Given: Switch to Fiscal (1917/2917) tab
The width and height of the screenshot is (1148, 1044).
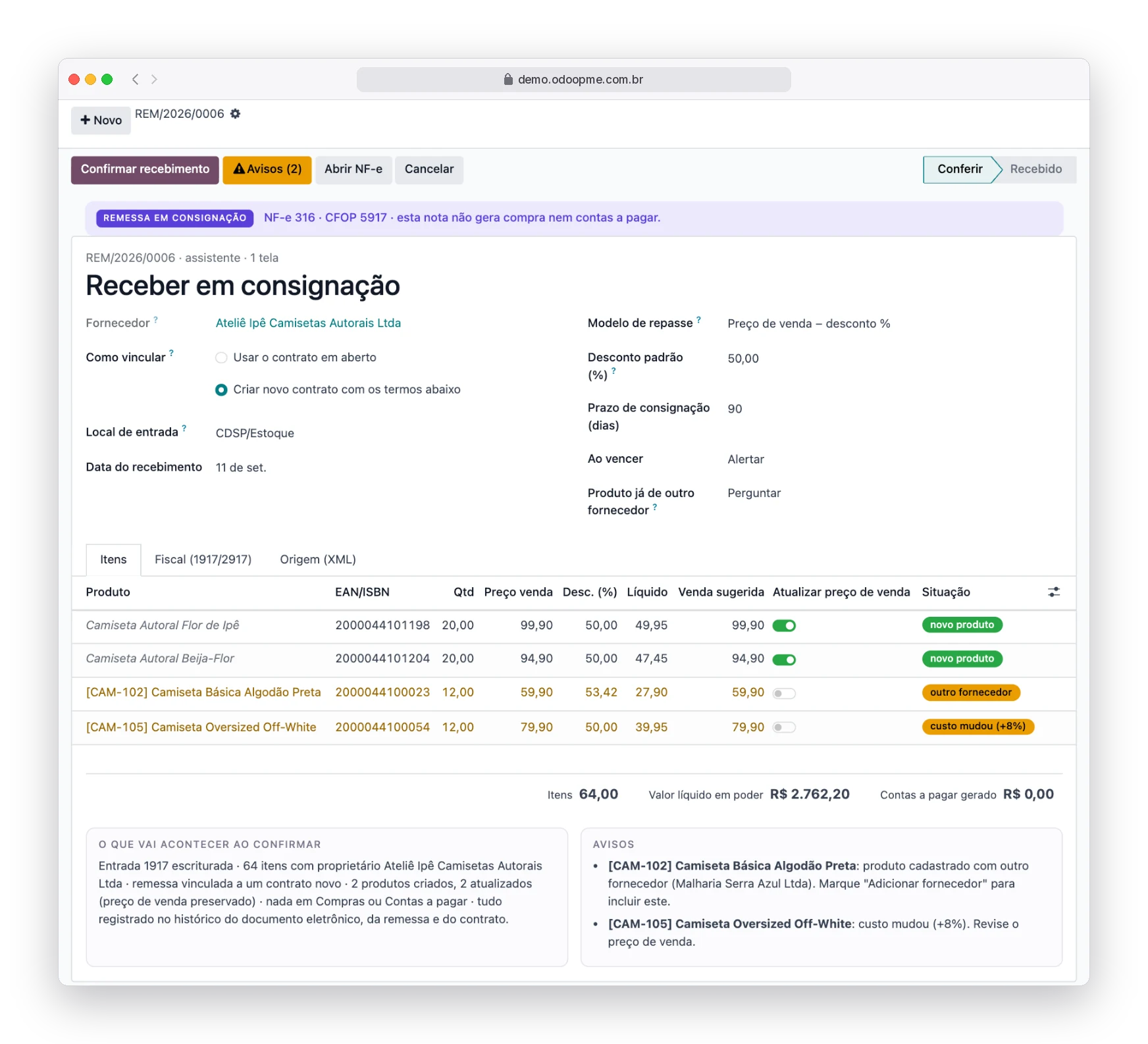Looking at the screenshot, I should [203, 560].
